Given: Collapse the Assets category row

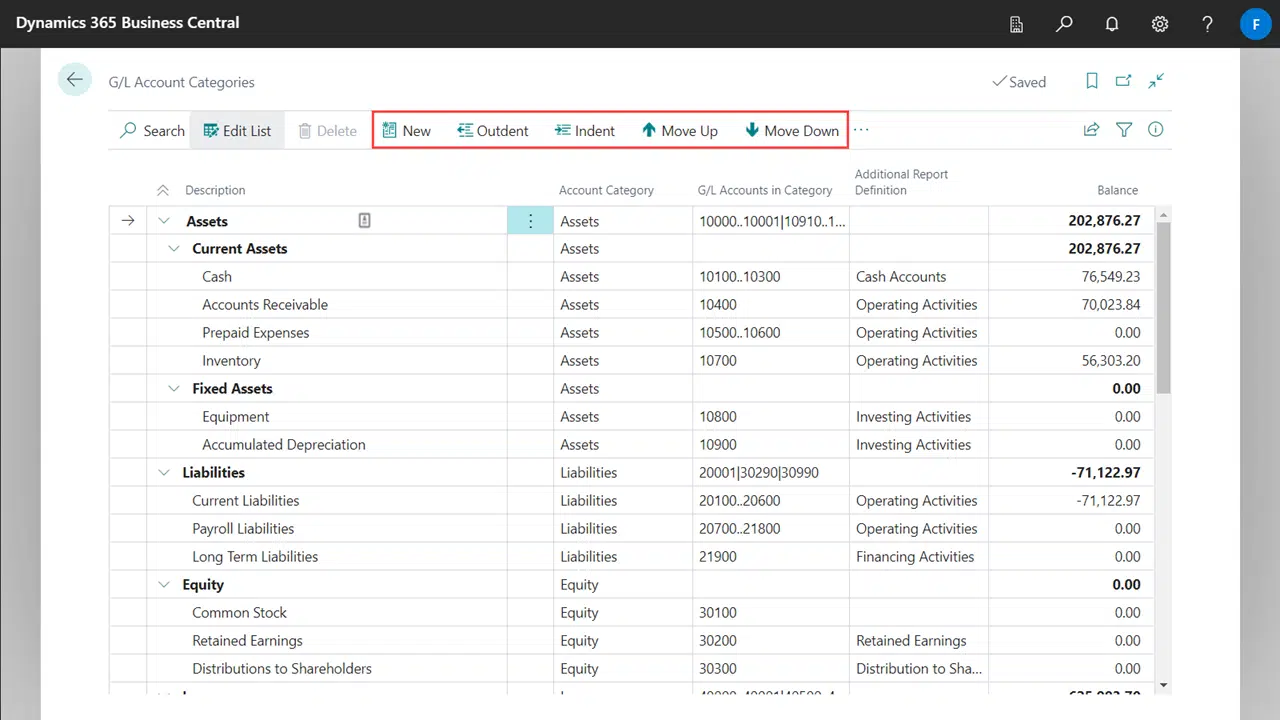Looking at the screenshot, I should (164, 221).
